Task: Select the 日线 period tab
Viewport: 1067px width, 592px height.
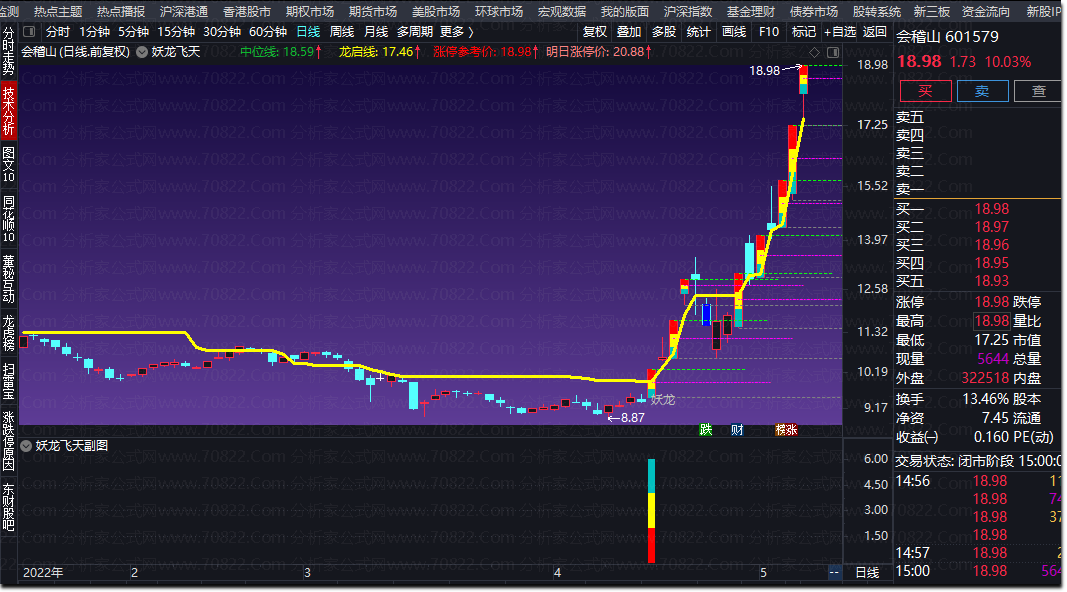Action: pyautogui.click(x=308, y=32)
